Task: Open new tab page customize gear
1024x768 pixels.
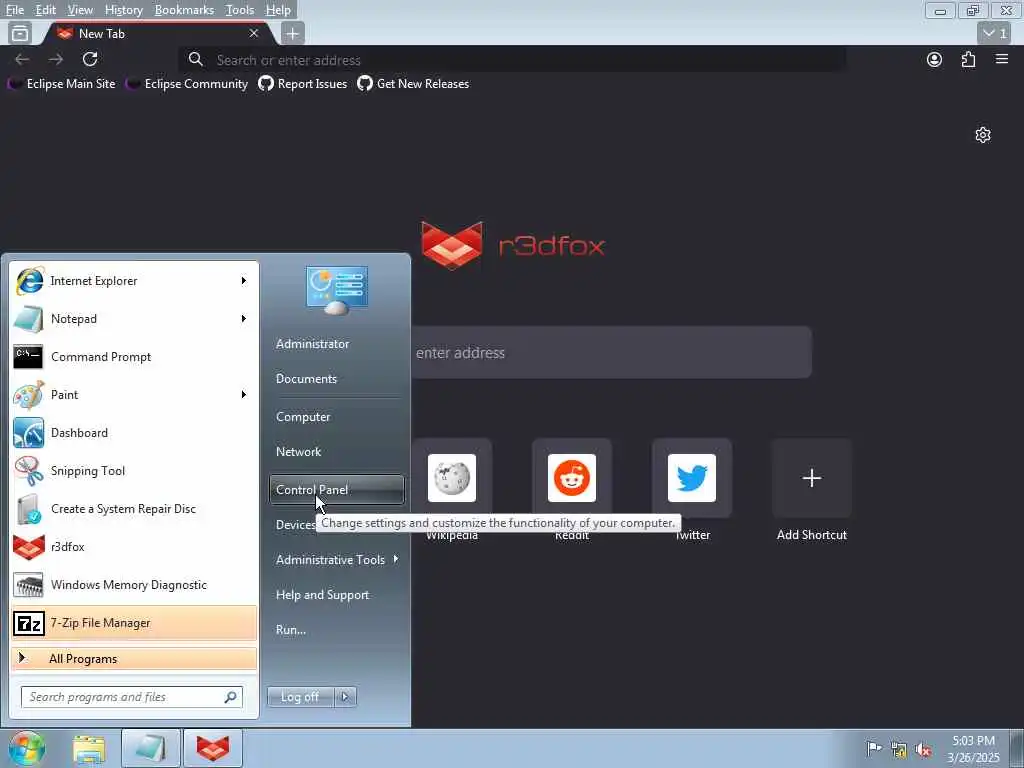Action: (x=983, y=135)
